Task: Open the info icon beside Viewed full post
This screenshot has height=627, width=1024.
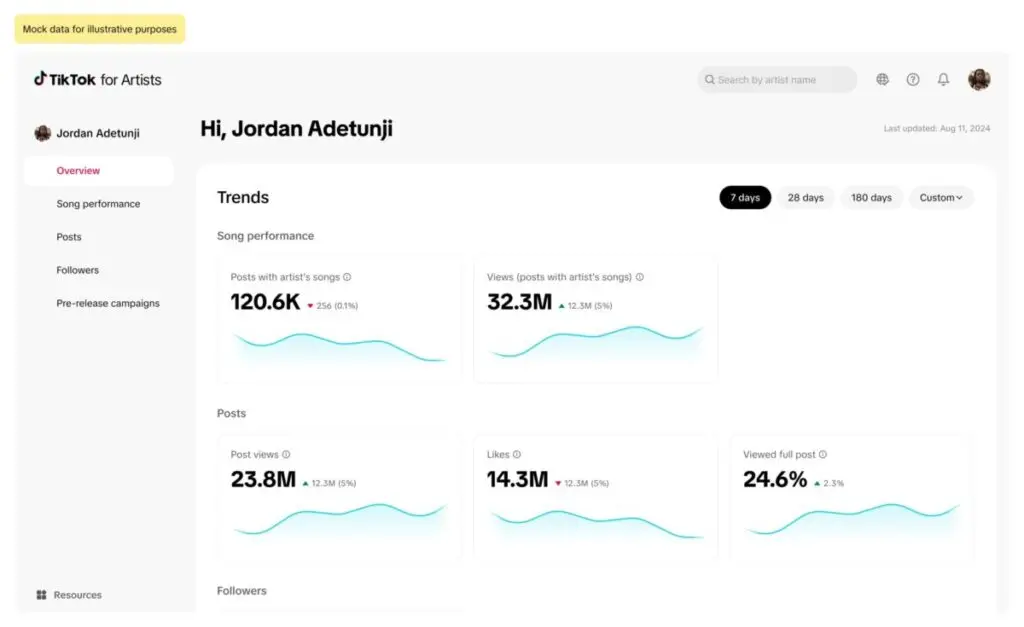Action: pos(821,454)
